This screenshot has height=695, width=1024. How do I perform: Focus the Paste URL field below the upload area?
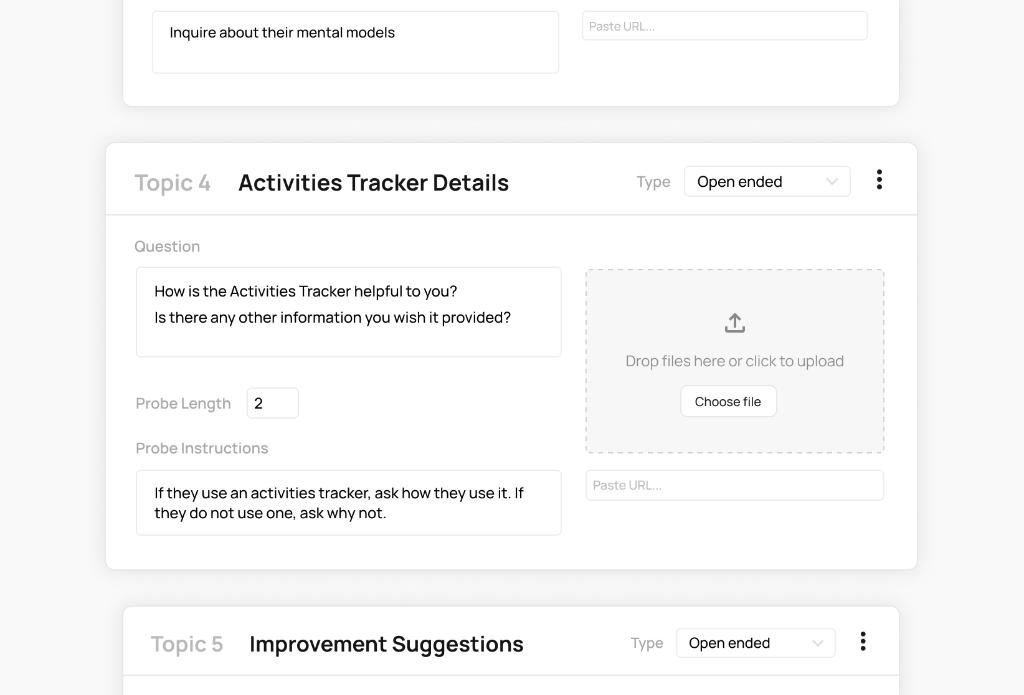734,485
